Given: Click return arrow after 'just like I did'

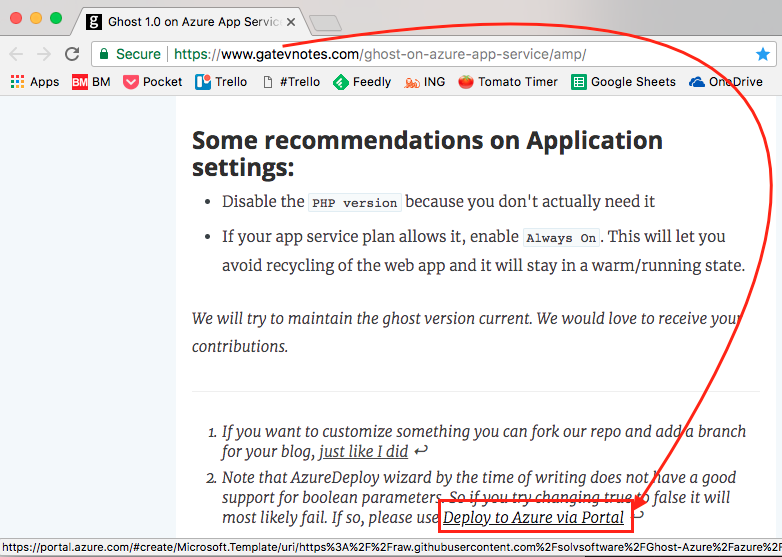Looking at the screenshot, I should tap(421, 451).
